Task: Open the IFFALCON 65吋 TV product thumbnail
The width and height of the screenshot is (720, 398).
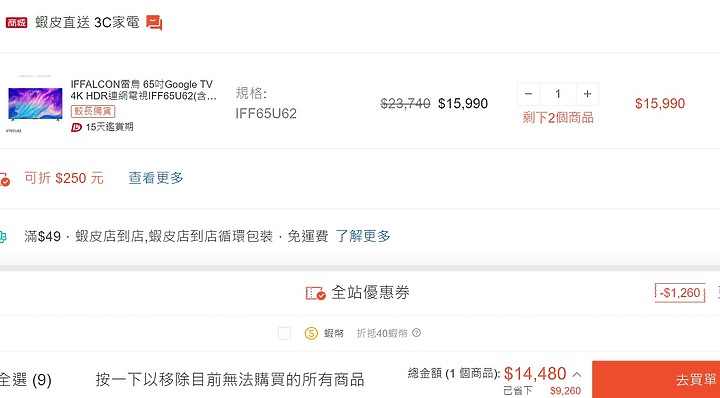Action: 35,104
